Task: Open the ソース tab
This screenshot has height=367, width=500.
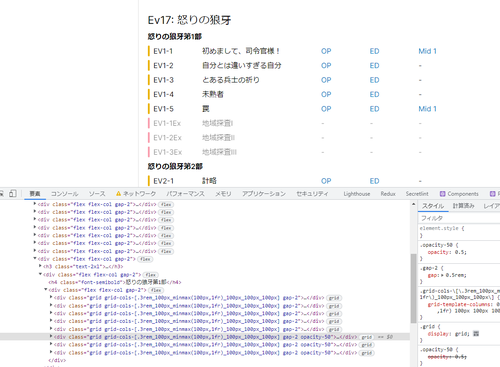Action: pyautogui.click(x=97, y=194)
